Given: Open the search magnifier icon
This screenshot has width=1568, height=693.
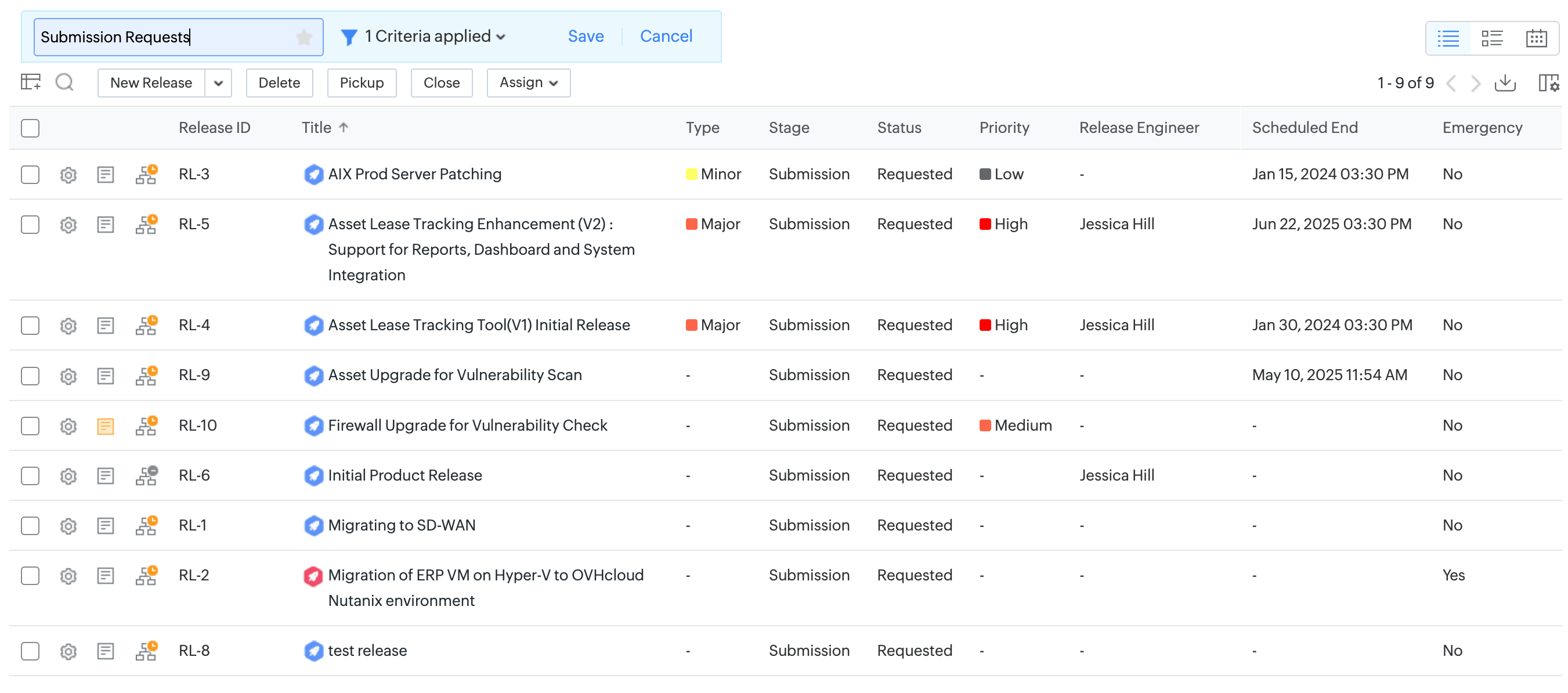Looking at the screenshot, I should (64, 82).
